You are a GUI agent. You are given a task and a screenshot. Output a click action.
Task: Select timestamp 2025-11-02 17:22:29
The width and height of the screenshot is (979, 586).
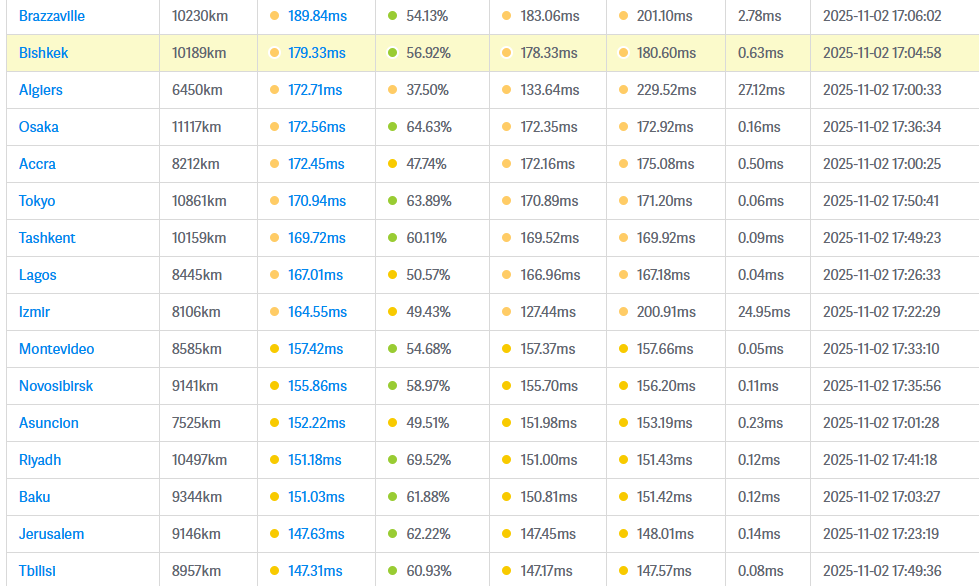coord(882,312)
